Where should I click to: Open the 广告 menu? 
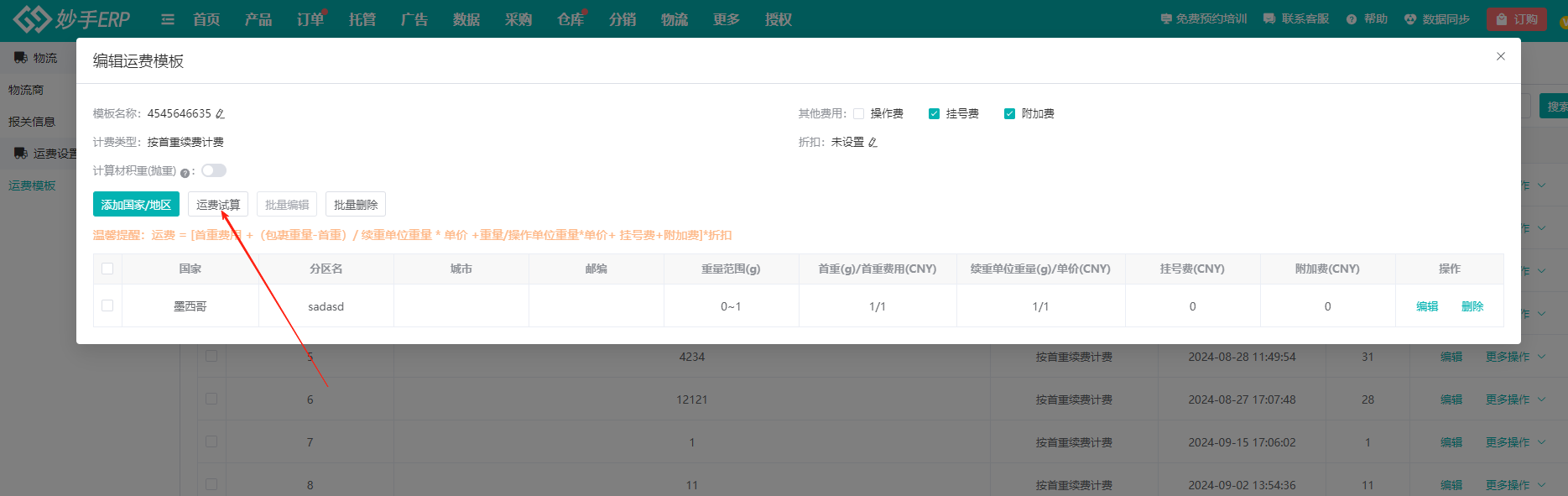pyautogui.click(x=414, y=19)
